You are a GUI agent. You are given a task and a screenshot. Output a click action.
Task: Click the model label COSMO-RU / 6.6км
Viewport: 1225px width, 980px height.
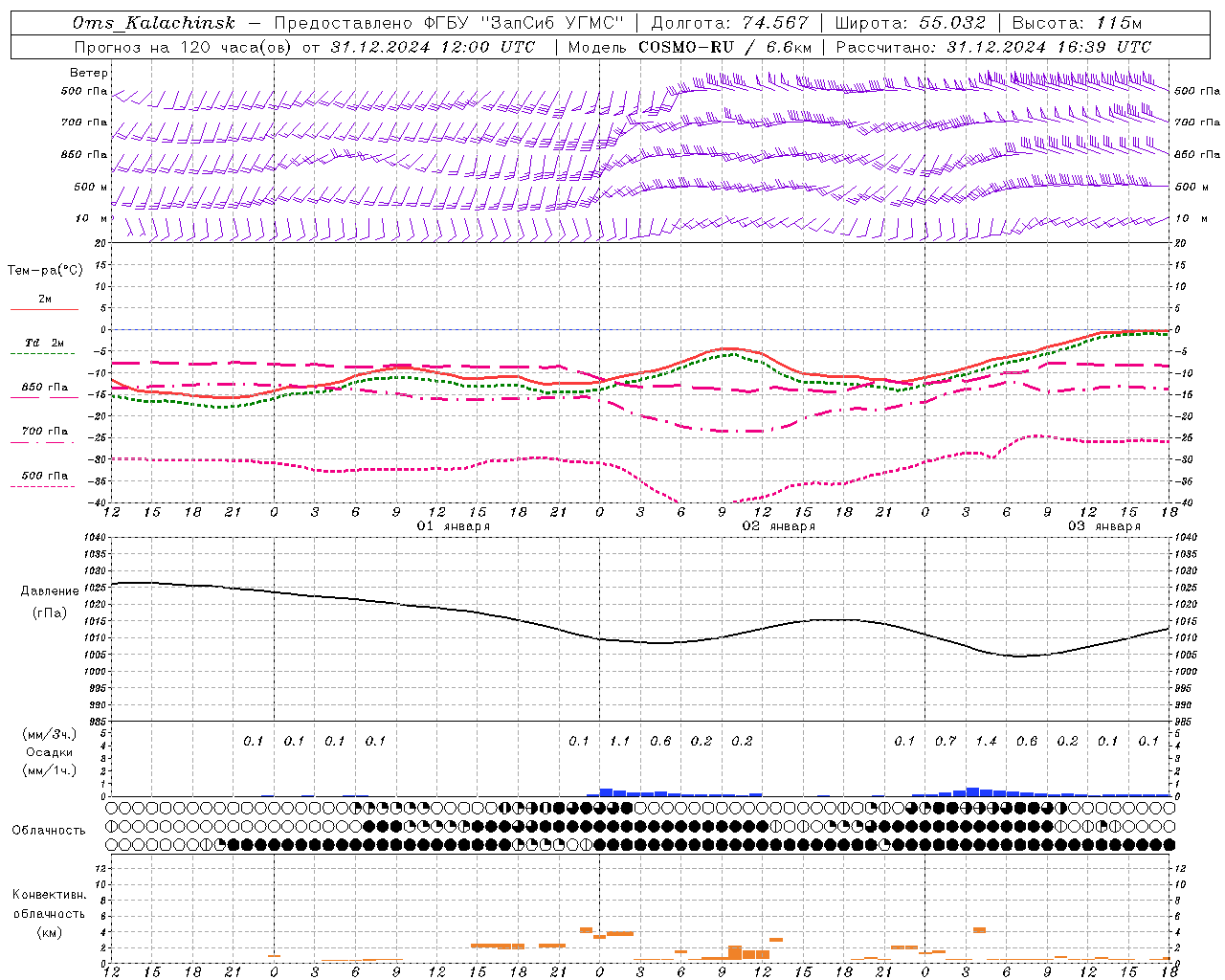(725, 47)
